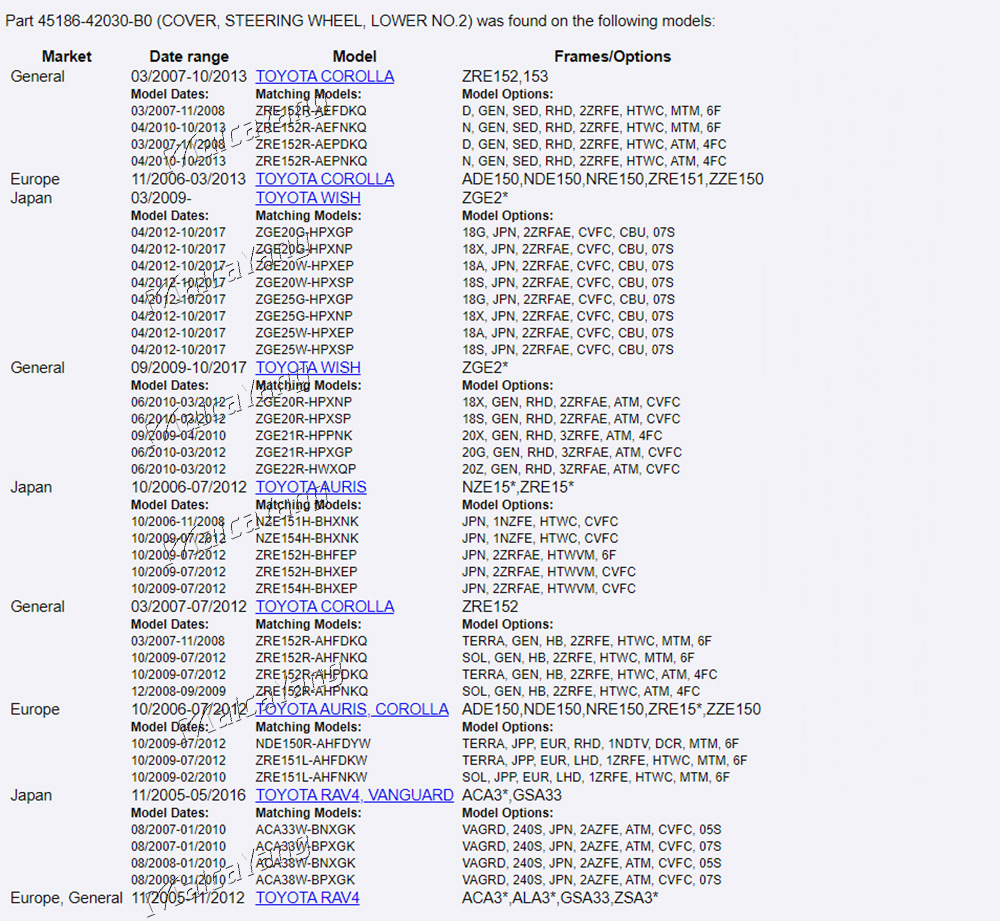Image resolution: width=1000 pixels, height=921 pixels.
Task: Select model ZGE25G-HPXGP
Action: (x=304, y=300)
